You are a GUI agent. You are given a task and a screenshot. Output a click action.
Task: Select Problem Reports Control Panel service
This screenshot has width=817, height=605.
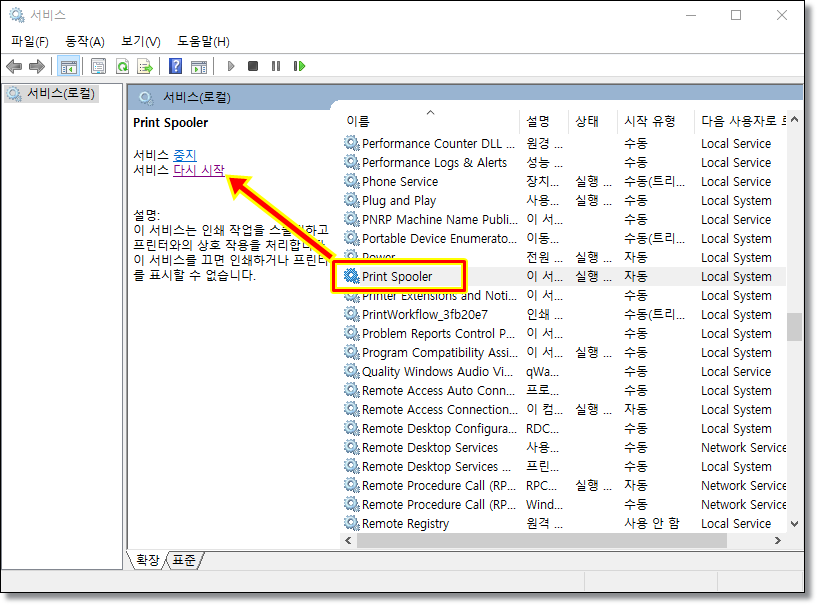point(565,334)
